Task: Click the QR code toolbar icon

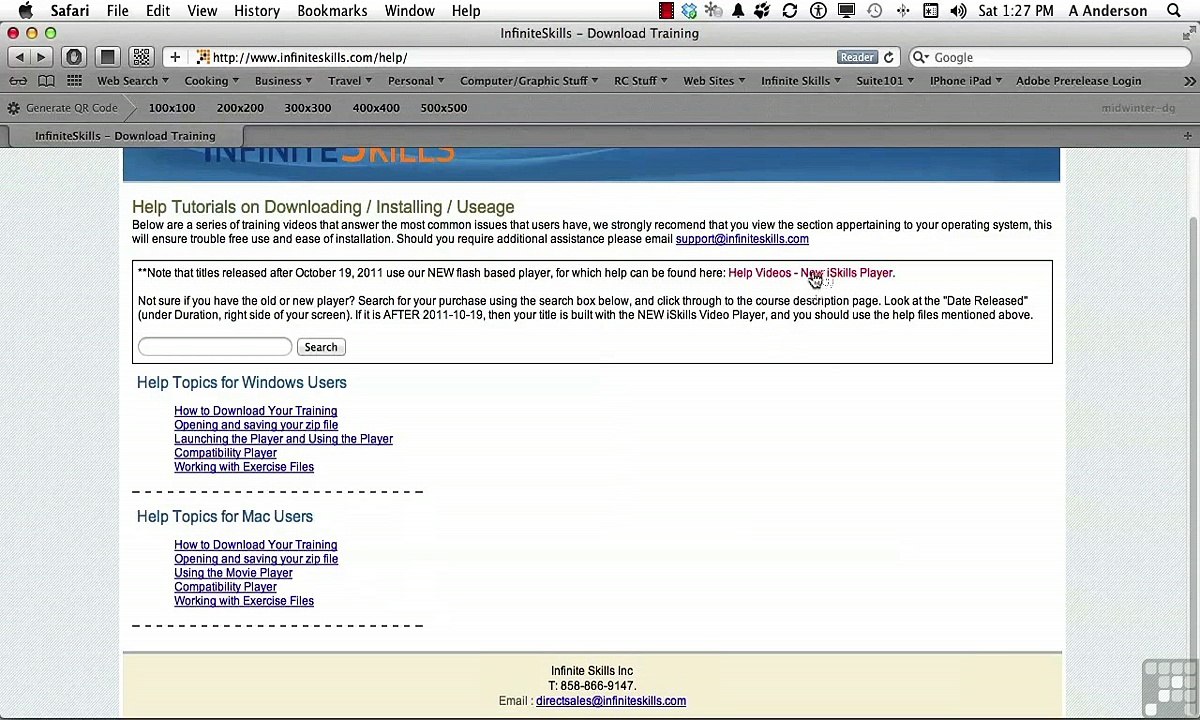Action: pyautogui.click(x=141, y=57)
